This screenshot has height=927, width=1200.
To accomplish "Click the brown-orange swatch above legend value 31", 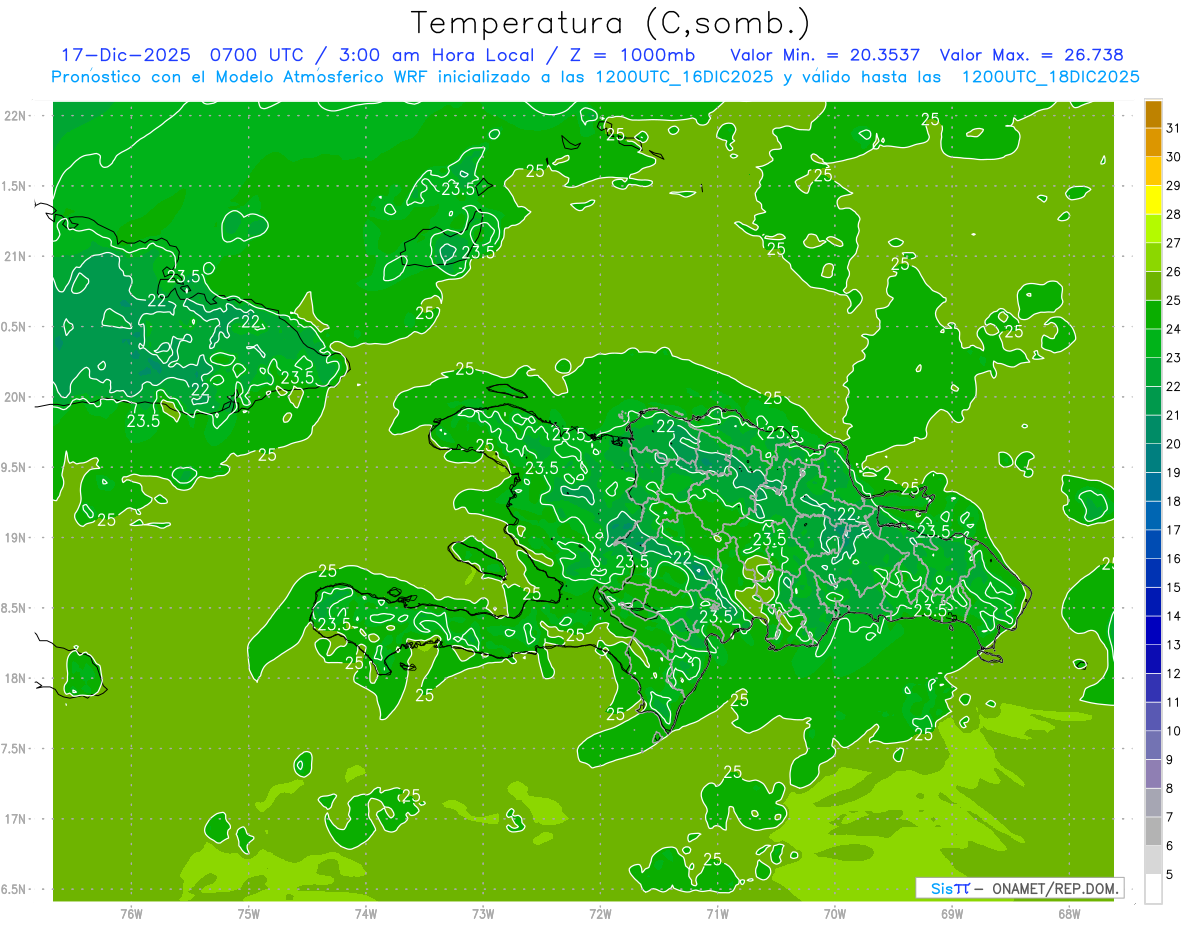I will click(1153, 114).
